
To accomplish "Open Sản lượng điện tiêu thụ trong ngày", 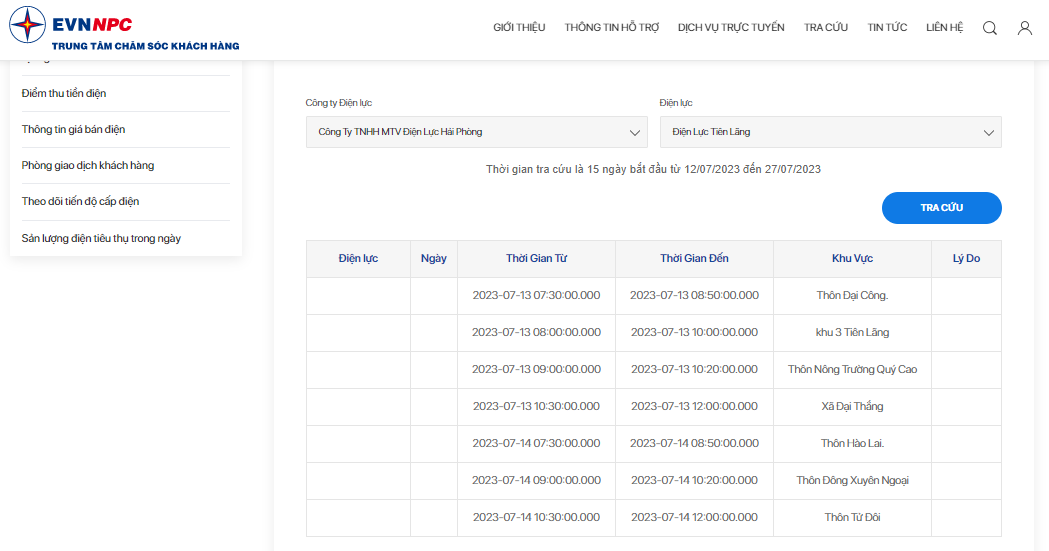I will (101, 238).
